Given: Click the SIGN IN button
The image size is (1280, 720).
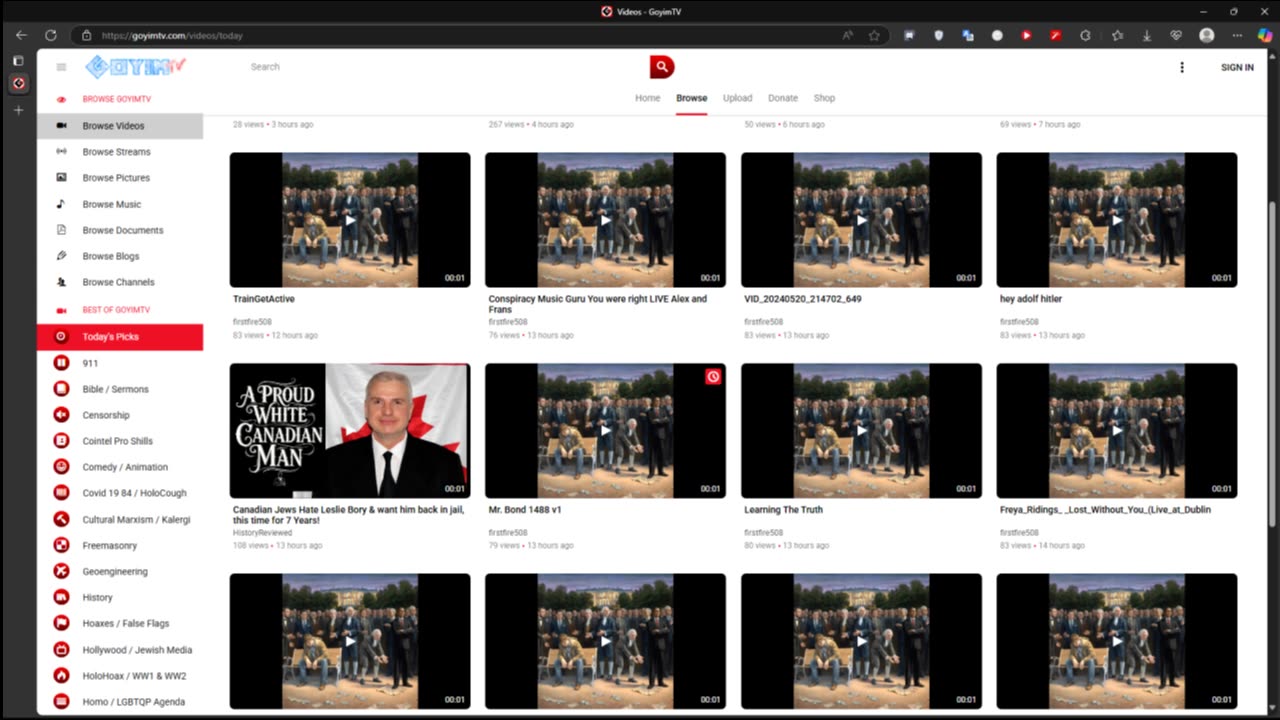Looking at the screenshot, I should tap(1237, 67).
